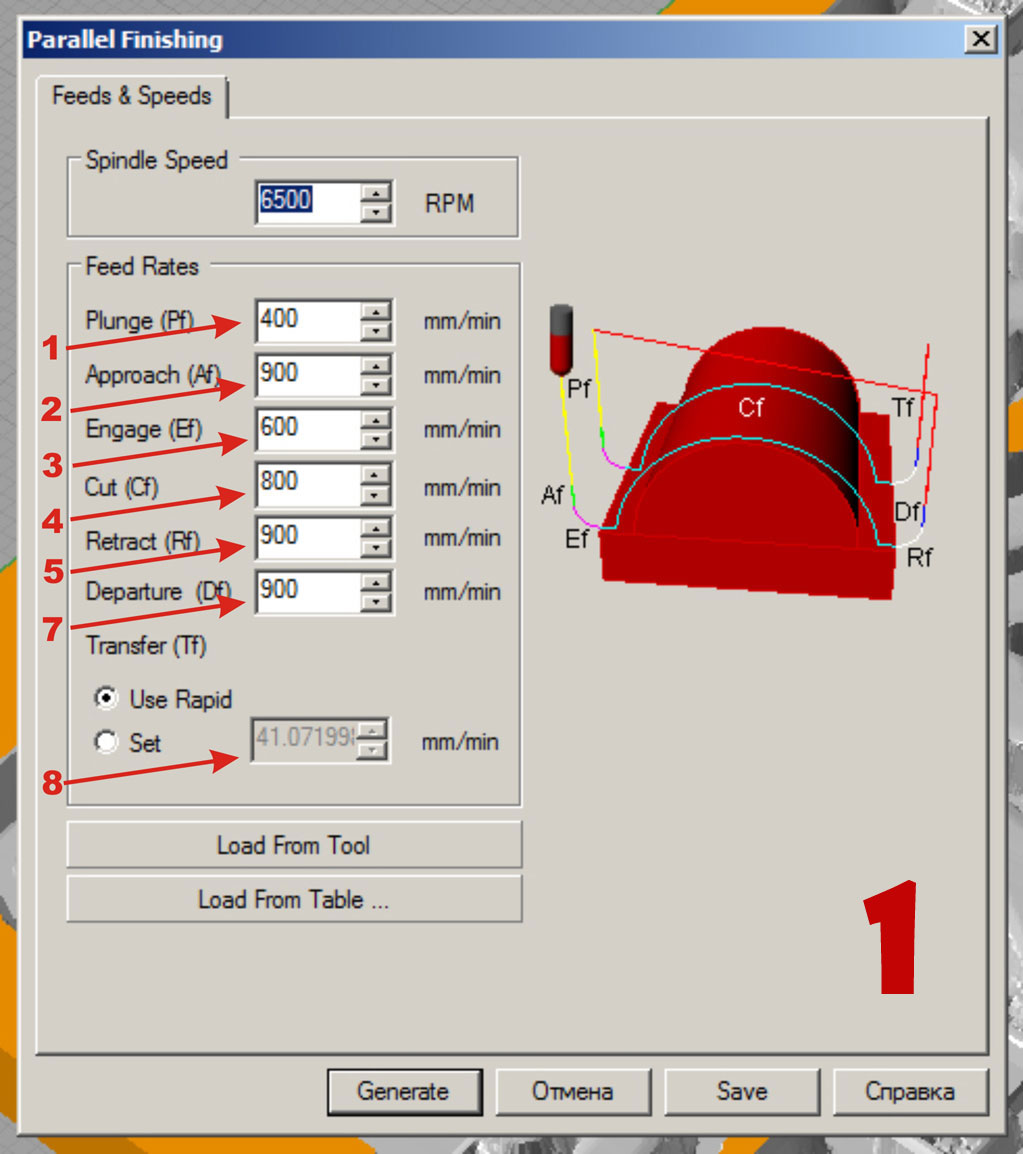This screenshot has height=1154, width=1023.
Task: Click the Plunge (Pf) feed rate field
Action: (306, 321)
